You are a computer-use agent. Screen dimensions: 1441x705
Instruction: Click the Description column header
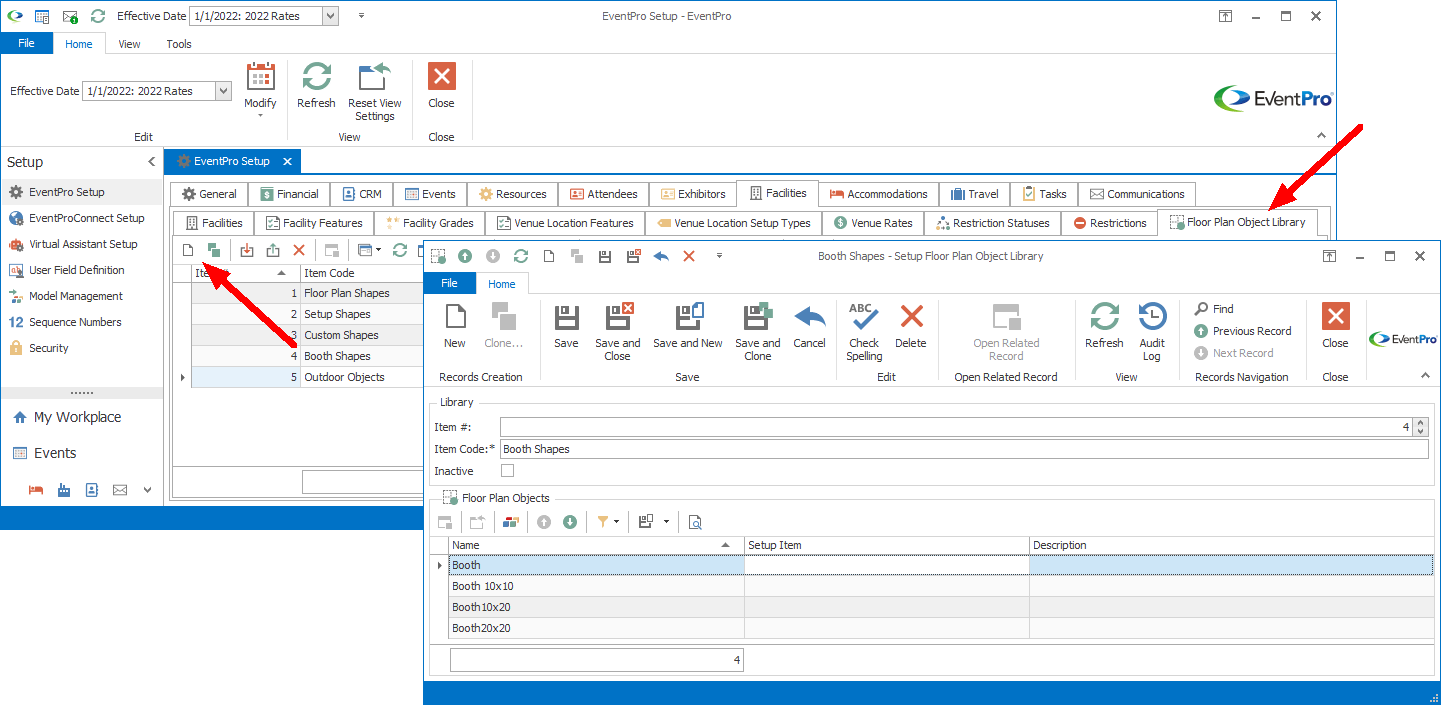1231,545
